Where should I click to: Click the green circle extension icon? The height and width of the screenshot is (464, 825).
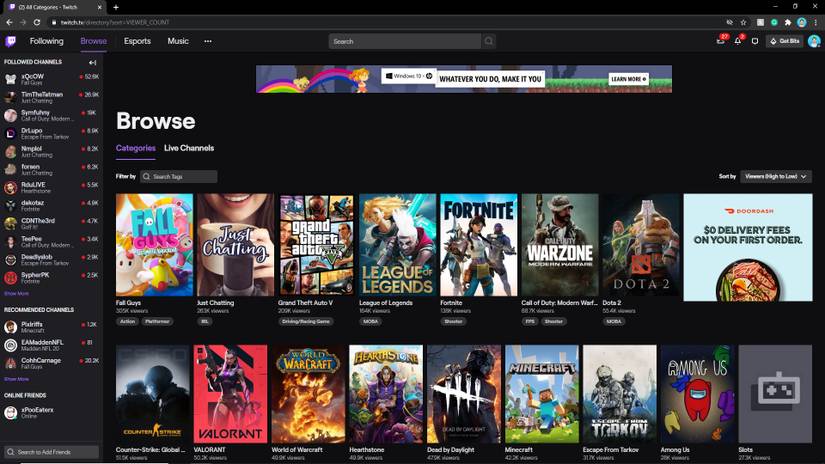pyautogui.click(x=774, y=22)
